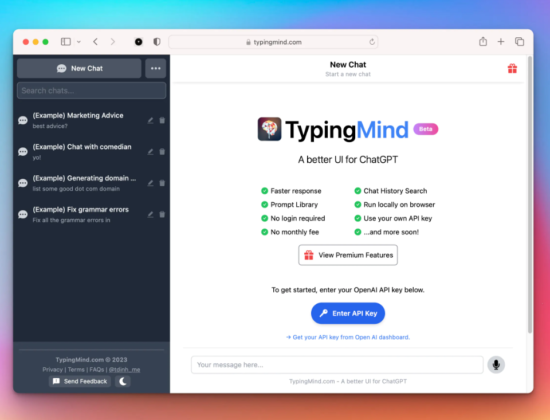Click the No monthly fee text
The image size is (550, 420).
point(295,232)
